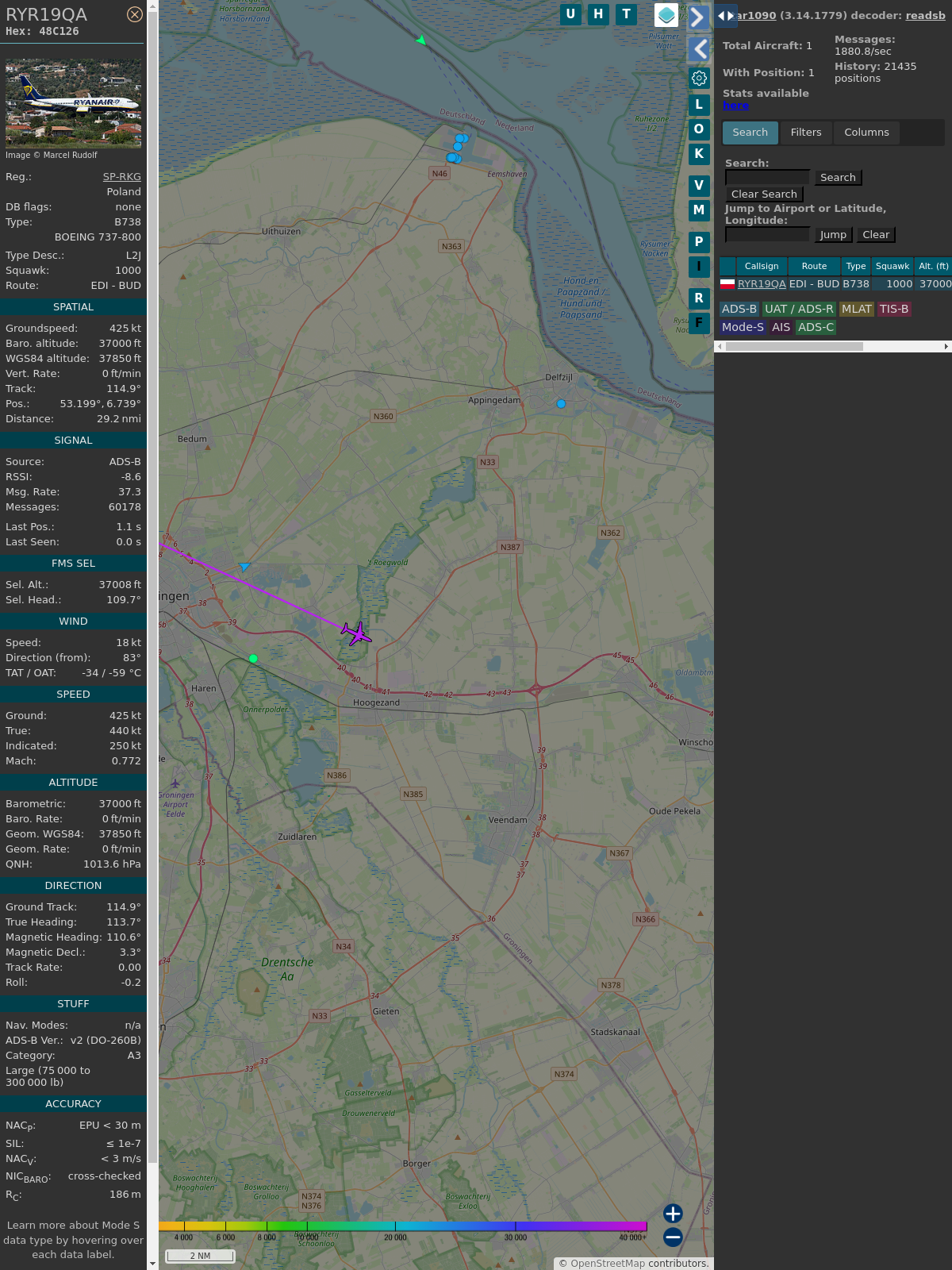The width and height of the screenshot is (952, 1270).
Task: Select the purple aircraft icon on map
Action: (356, 633)
